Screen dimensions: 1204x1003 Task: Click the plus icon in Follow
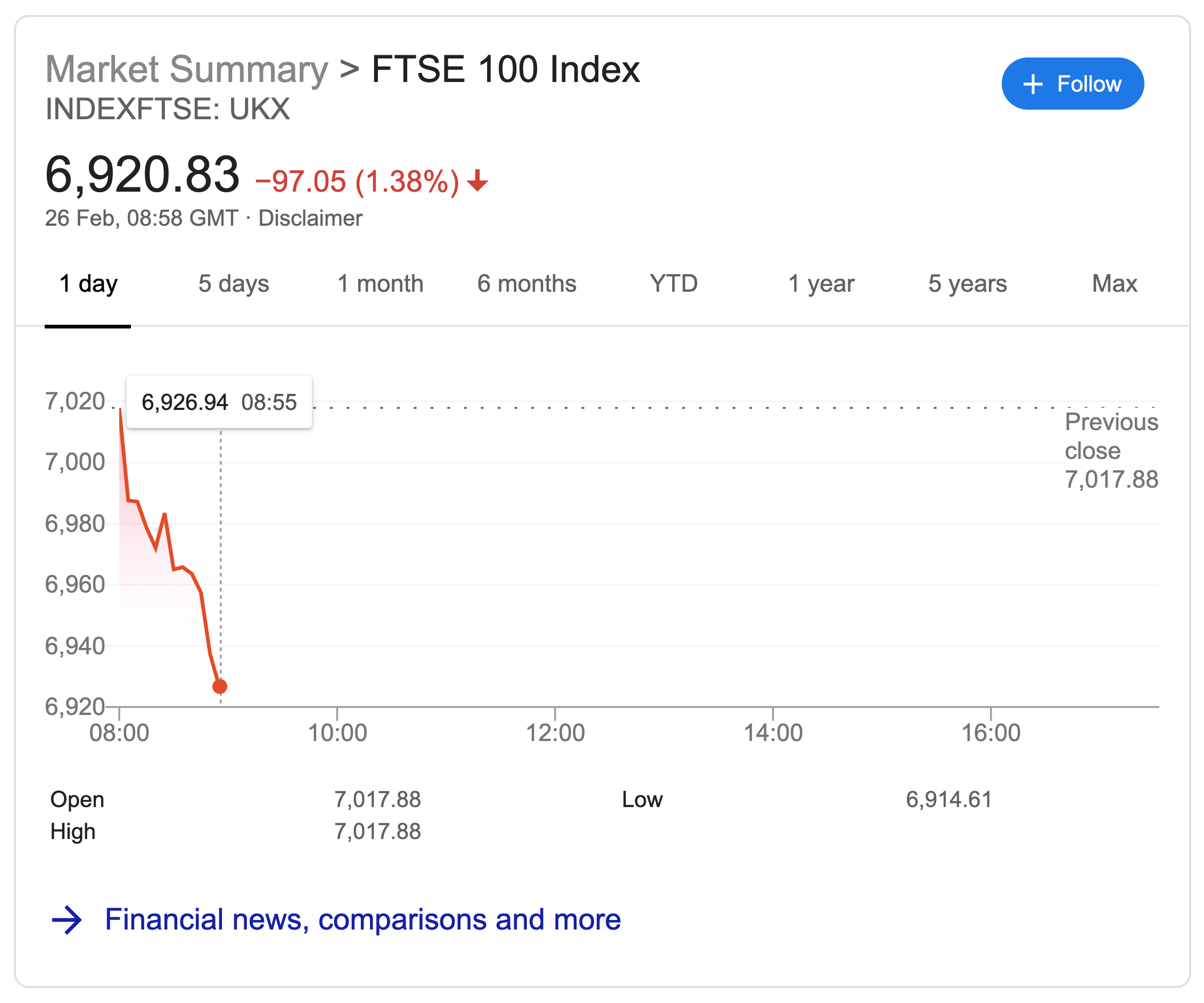point(1033,84)
